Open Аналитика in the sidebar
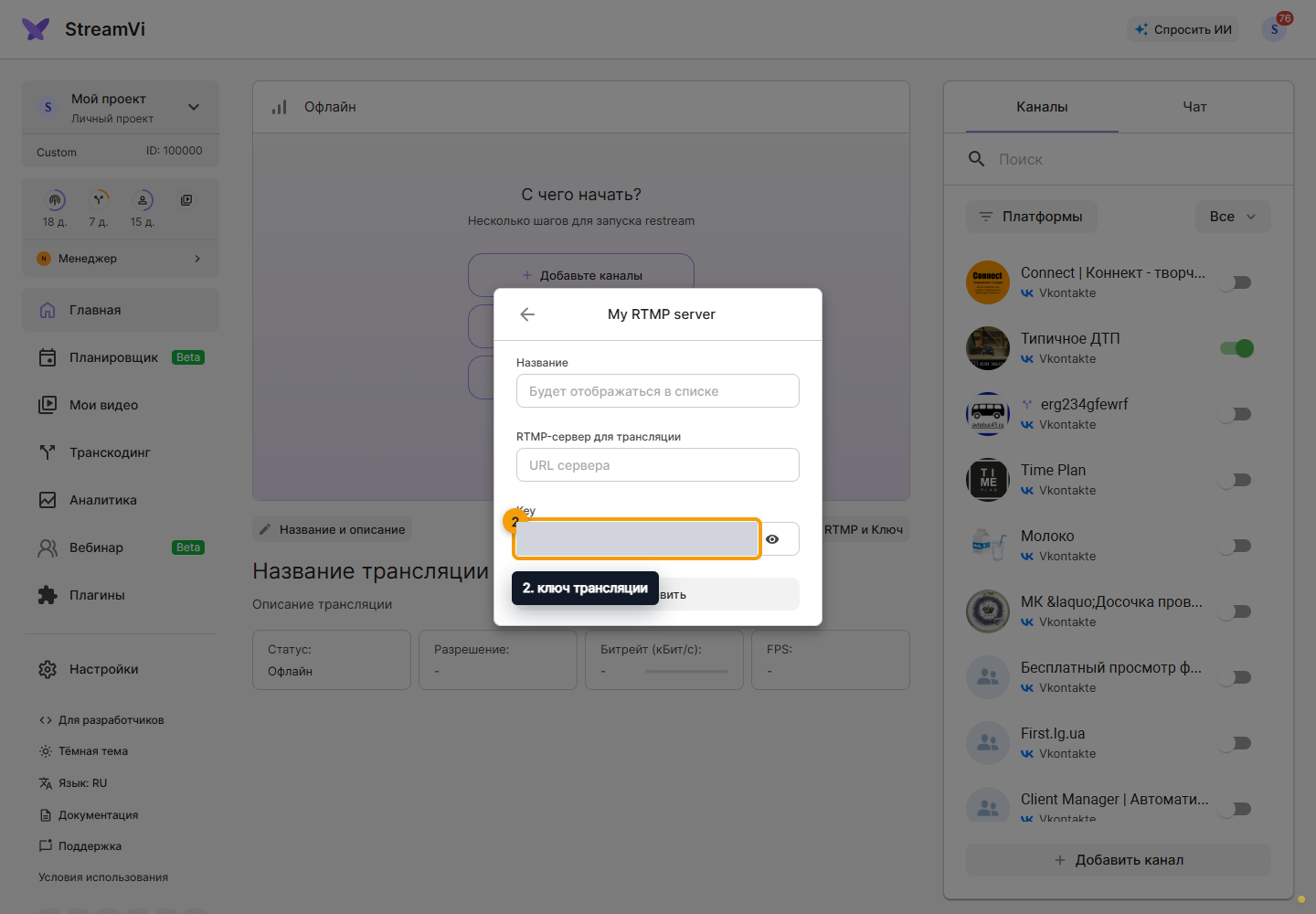The height and width of the screenshot is (914, 1316). [121, 500]
